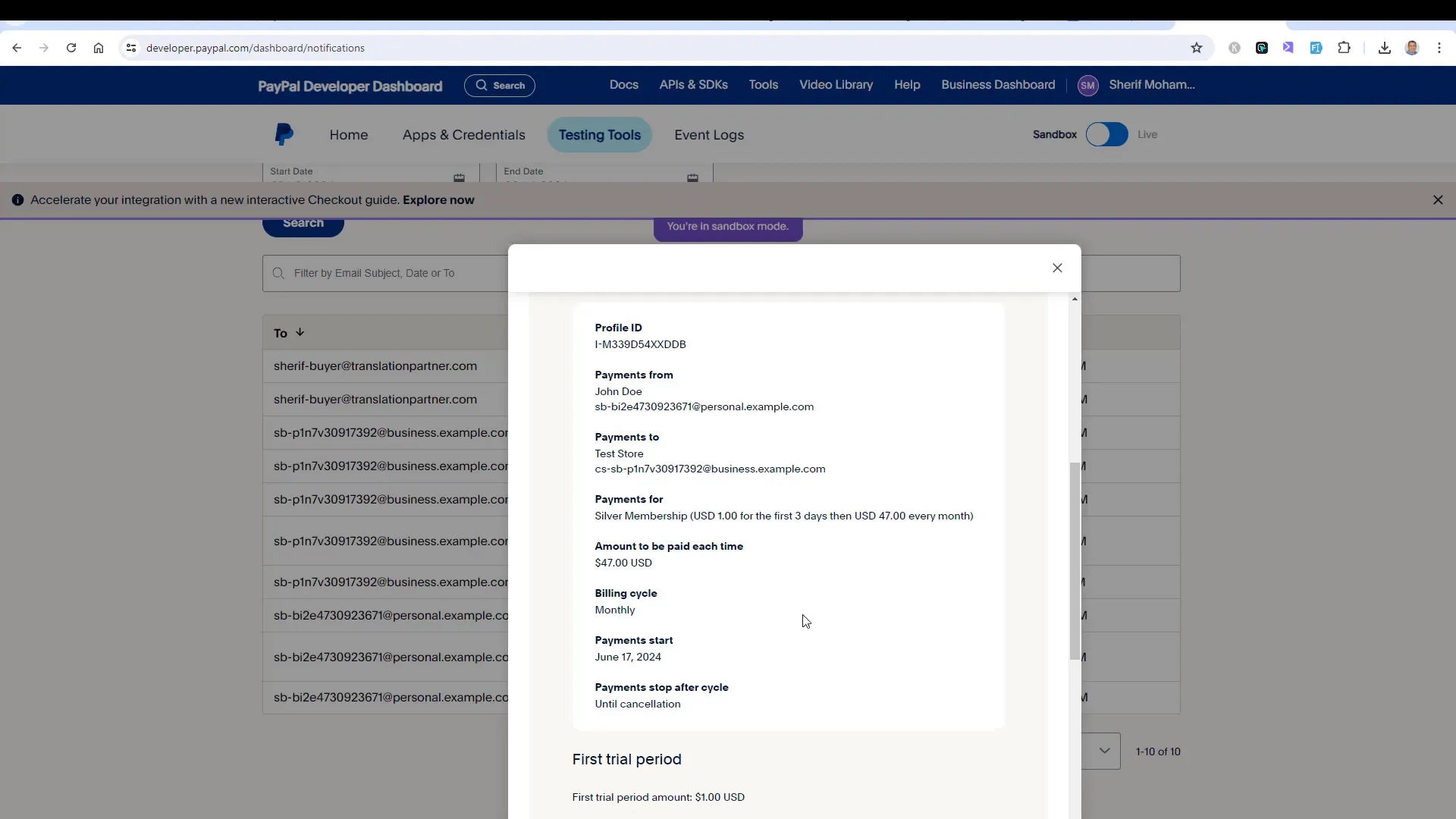Open the Home tab
Screen dimensions: 1456x819
tap(349, 135)
